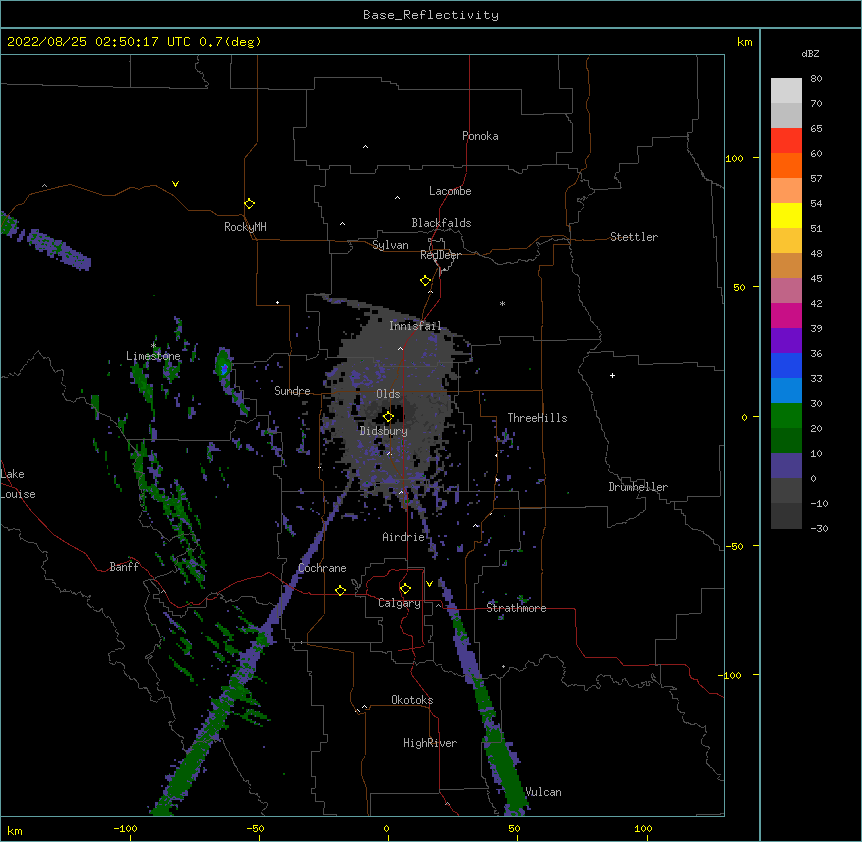Click the white asterisk above Limestone label
Image resolution: width=862 pixels, height=842 pixels.
[x=153, y=345]
